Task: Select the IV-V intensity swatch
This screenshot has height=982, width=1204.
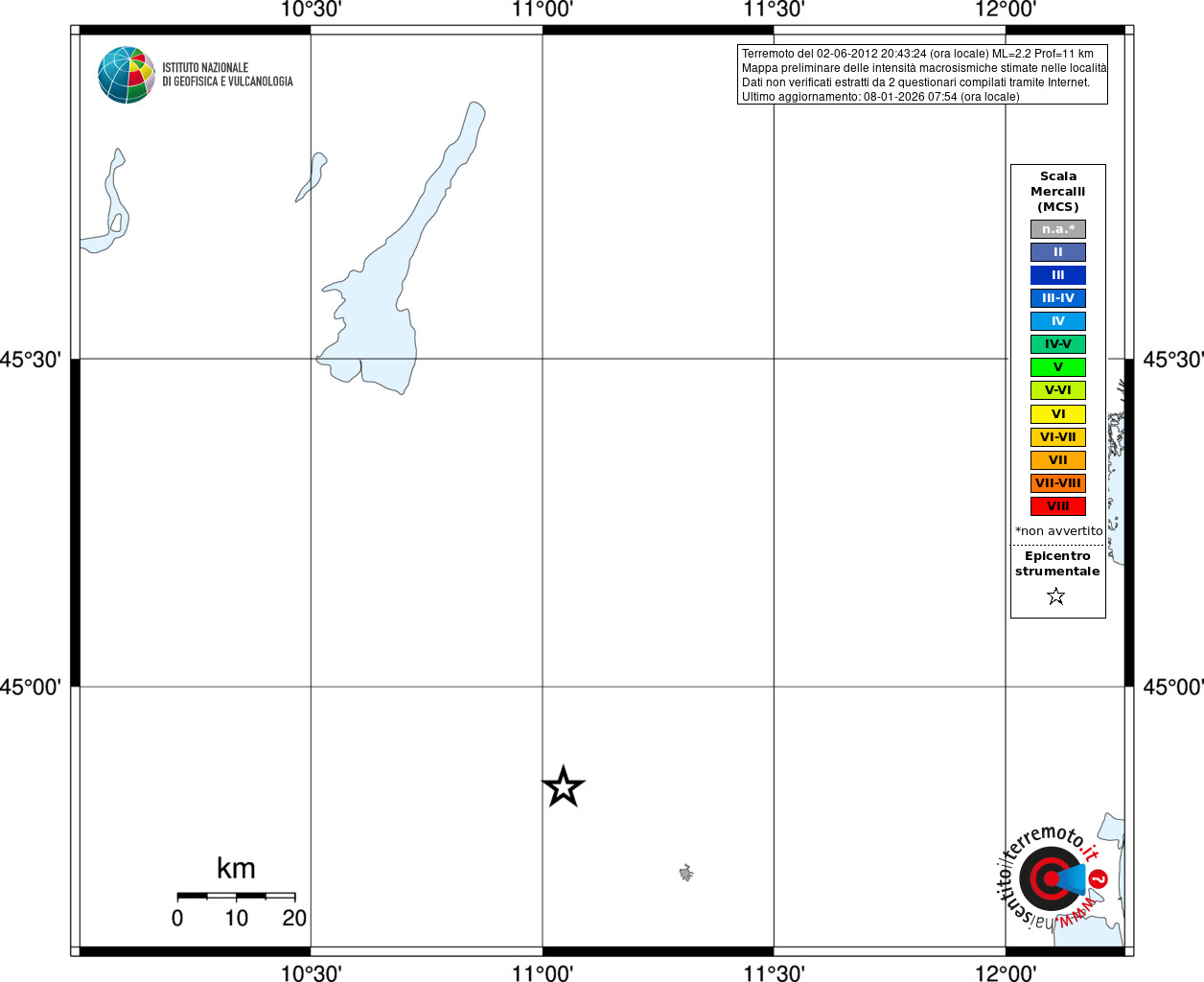Action: (x=1058, y=344)
